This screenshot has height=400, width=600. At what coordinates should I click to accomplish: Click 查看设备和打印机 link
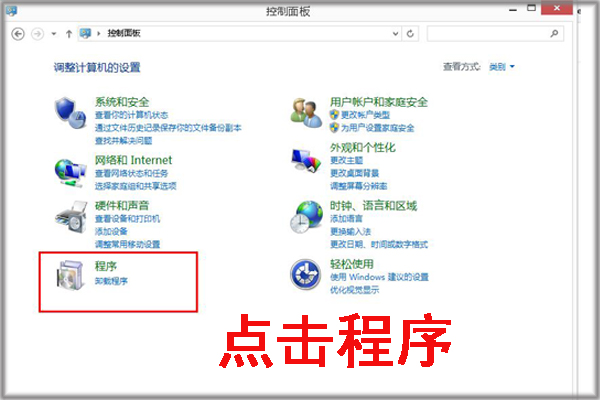pos(127,219)
